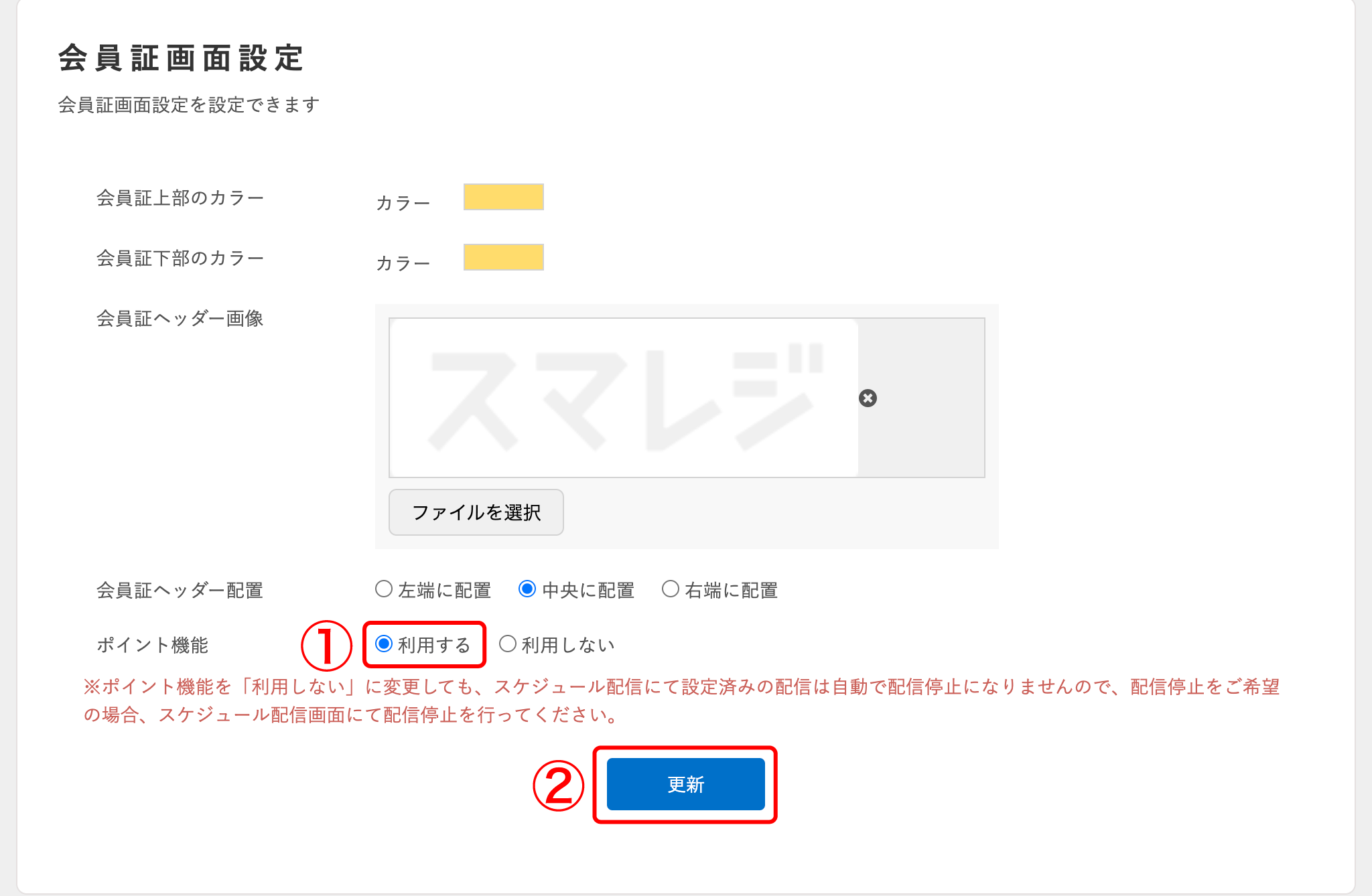Select the 左端に配置 radio button
The height and width of the screenshot is (896, 1372).
click(x=383, y=589)
